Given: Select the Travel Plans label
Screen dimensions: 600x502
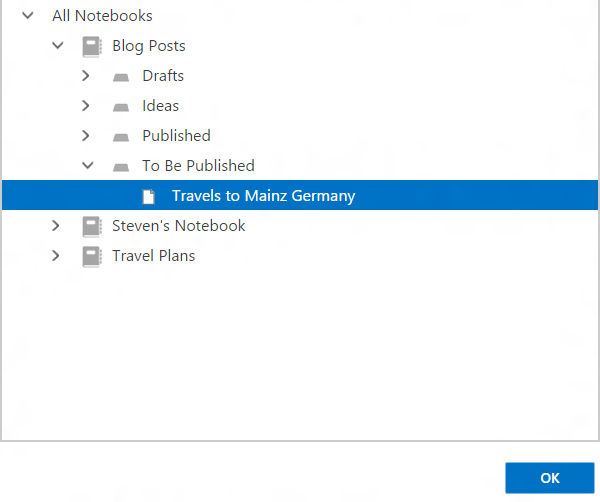Looking at the screenshot, I should (x=153, y=256).
